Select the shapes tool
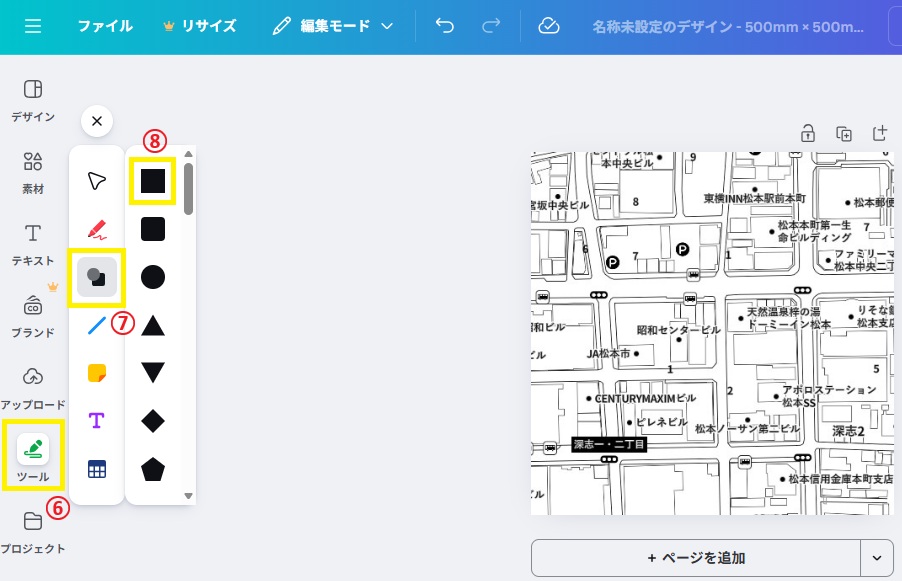This screenshot has height=581, width=902. pyautogui.click(x=97, y=277)
